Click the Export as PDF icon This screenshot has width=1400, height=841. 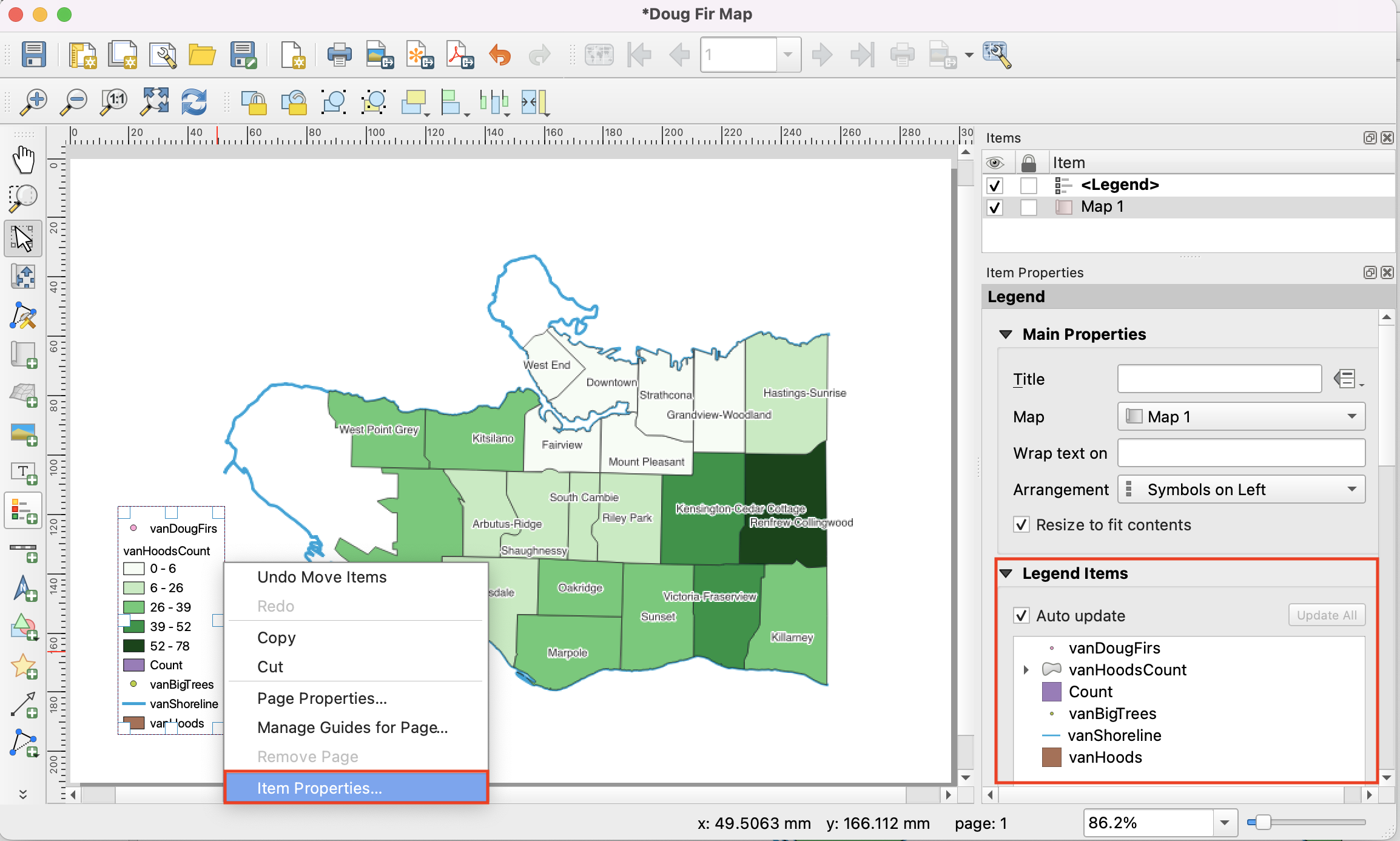tap(460, 55)
